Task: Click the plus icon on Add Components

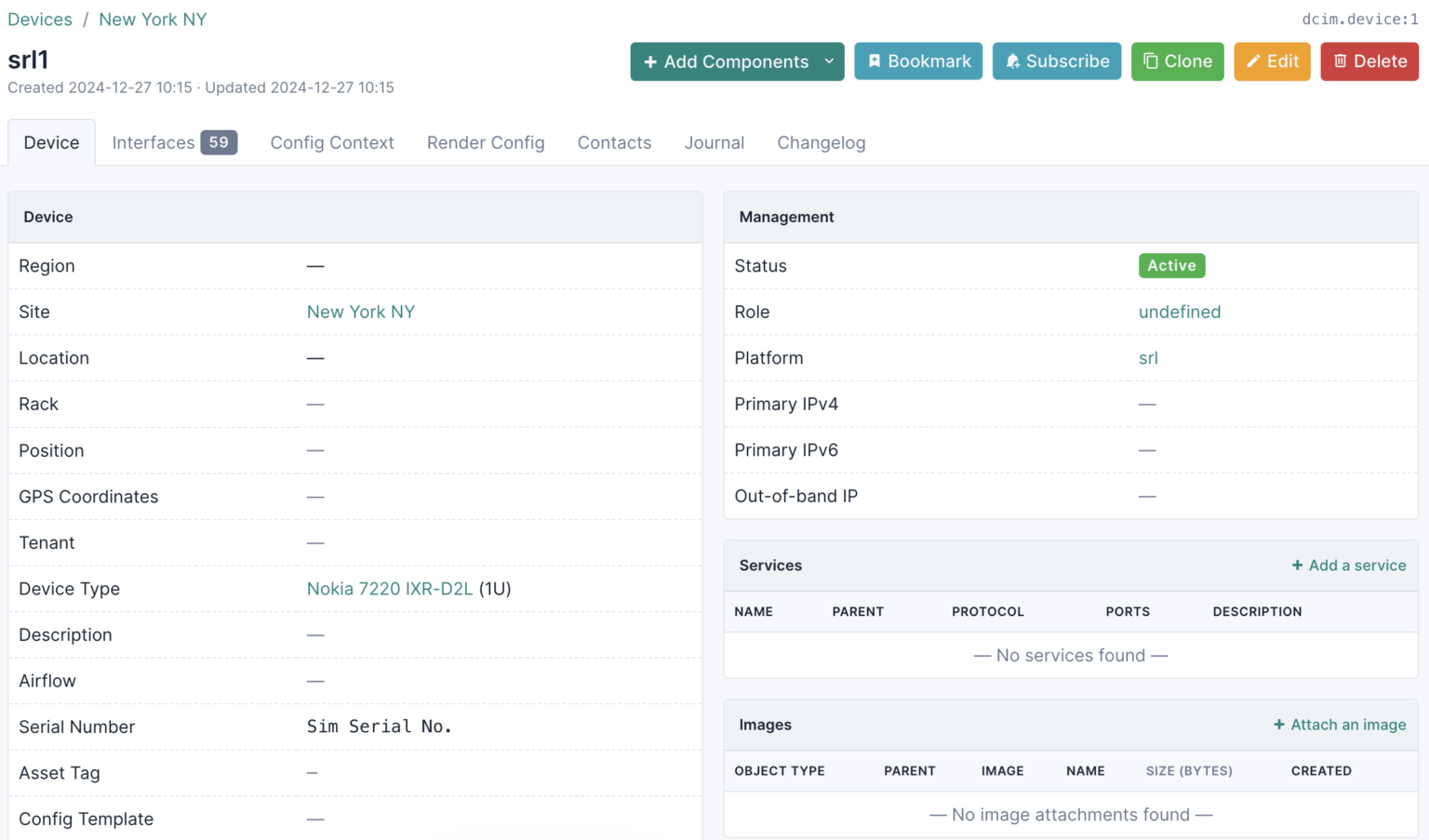Action: 650,62
